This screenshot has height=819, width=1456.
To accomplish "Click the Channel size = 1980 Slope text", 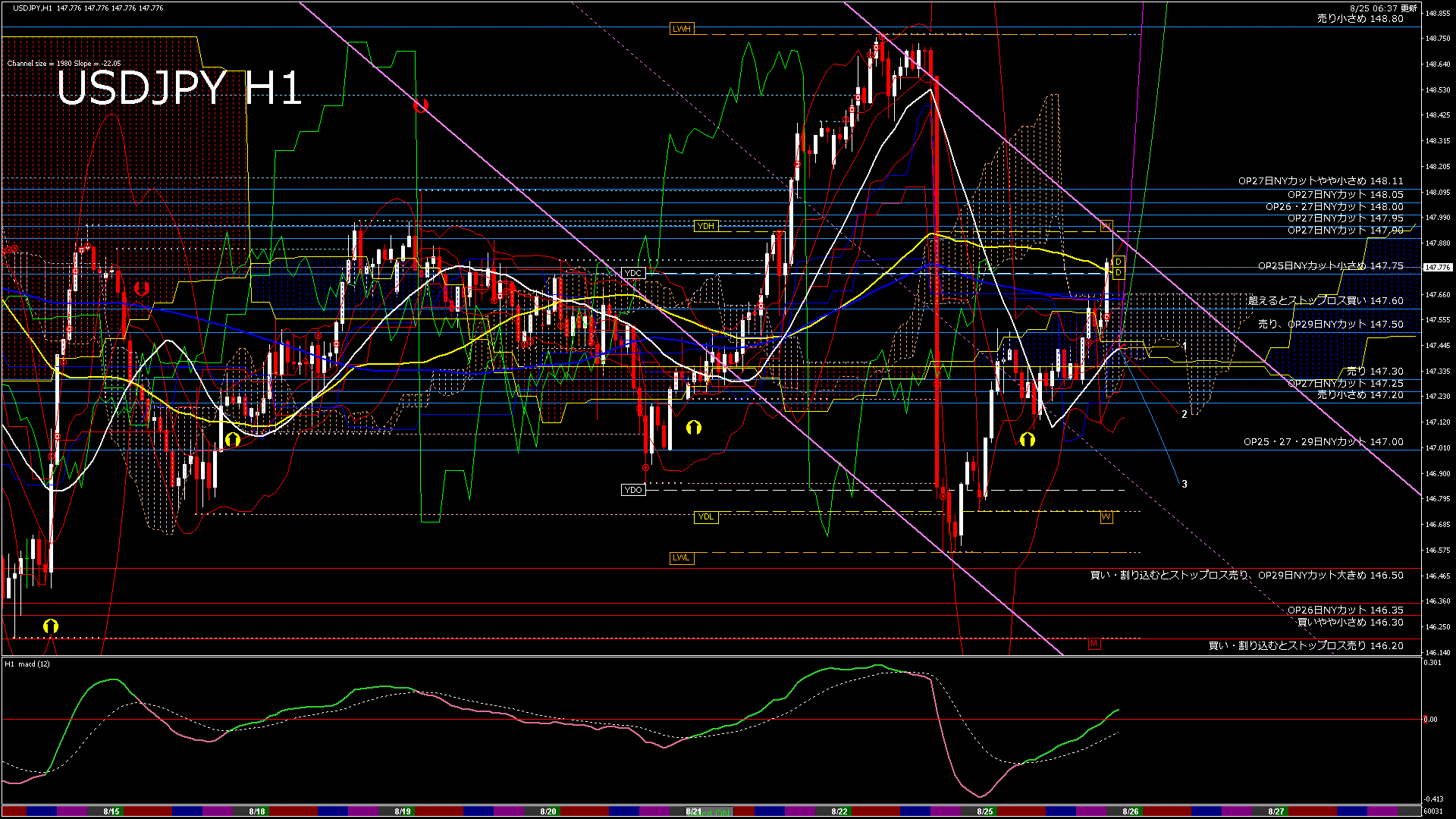I will (64, 64).
